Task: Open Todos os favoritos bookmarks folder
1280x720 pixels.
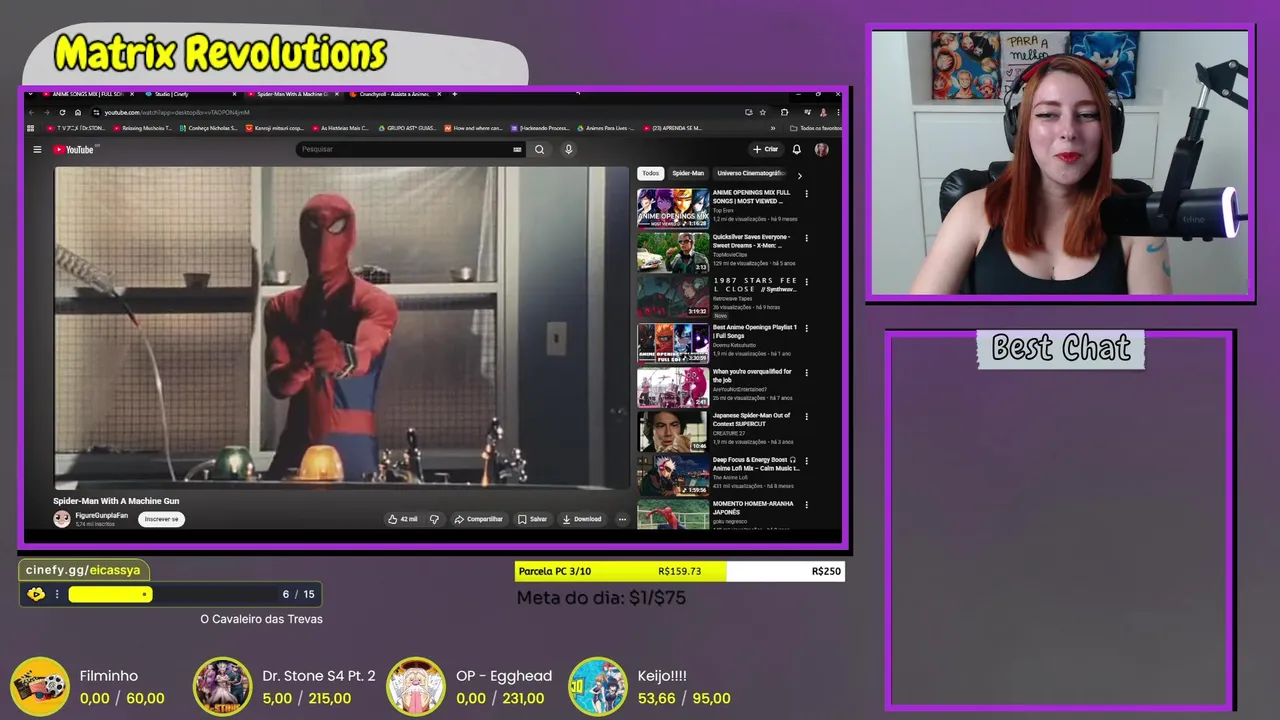Action: pos(815,128)
